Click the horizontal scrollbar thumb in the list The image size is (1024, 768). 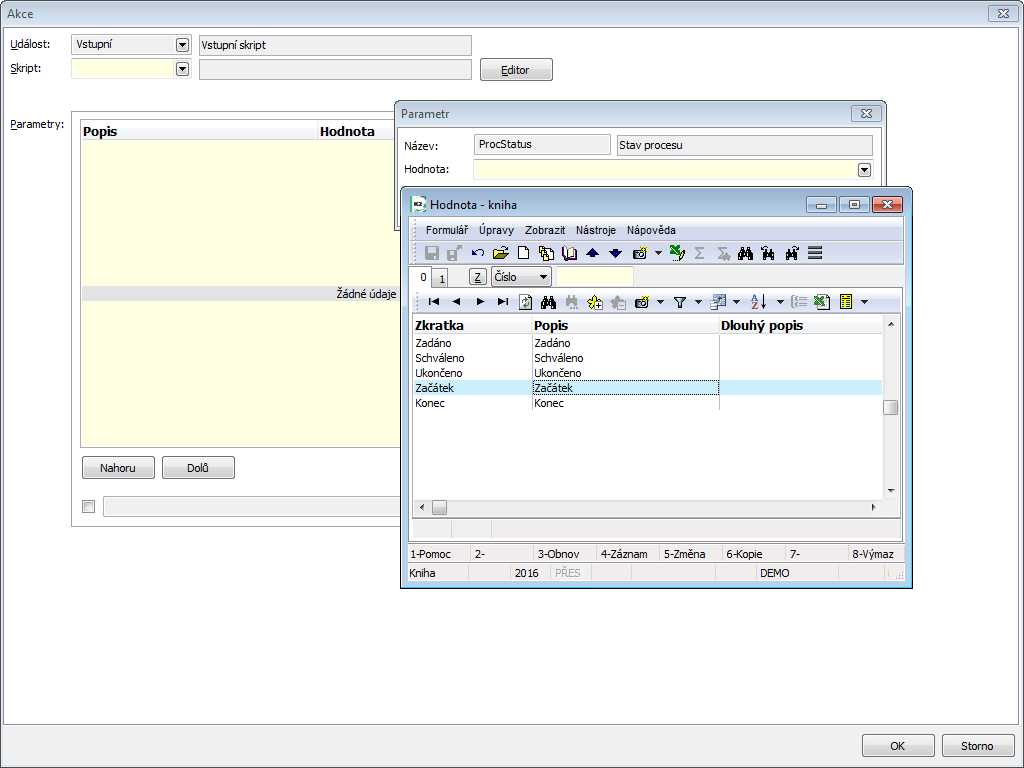439,508
